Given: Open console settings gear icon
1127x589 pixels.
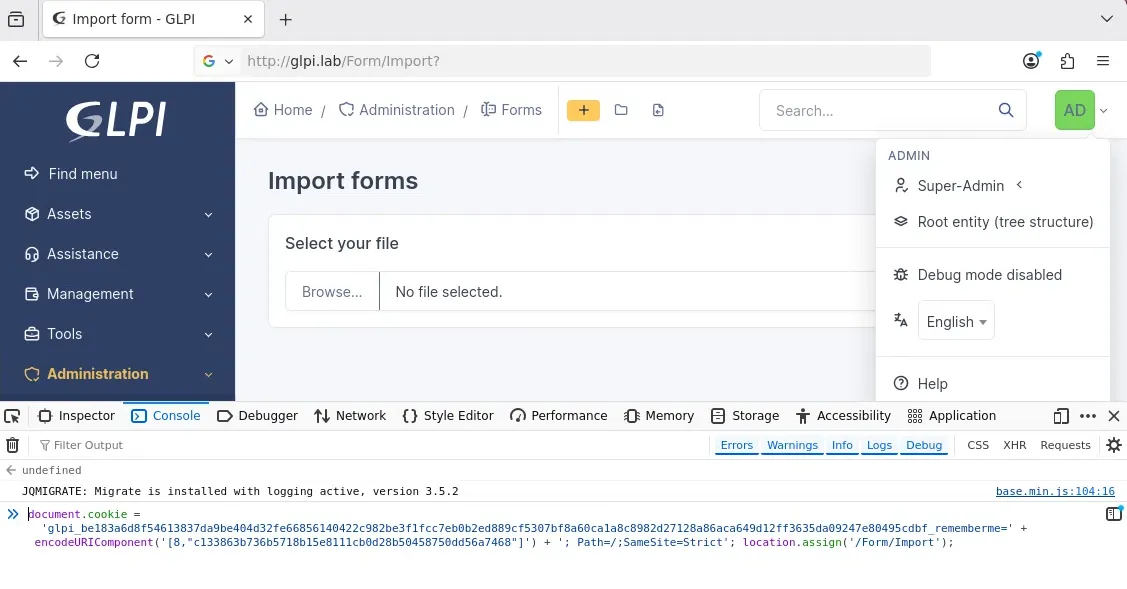Looking at the screenshot, I should (x=1113, y=445).
